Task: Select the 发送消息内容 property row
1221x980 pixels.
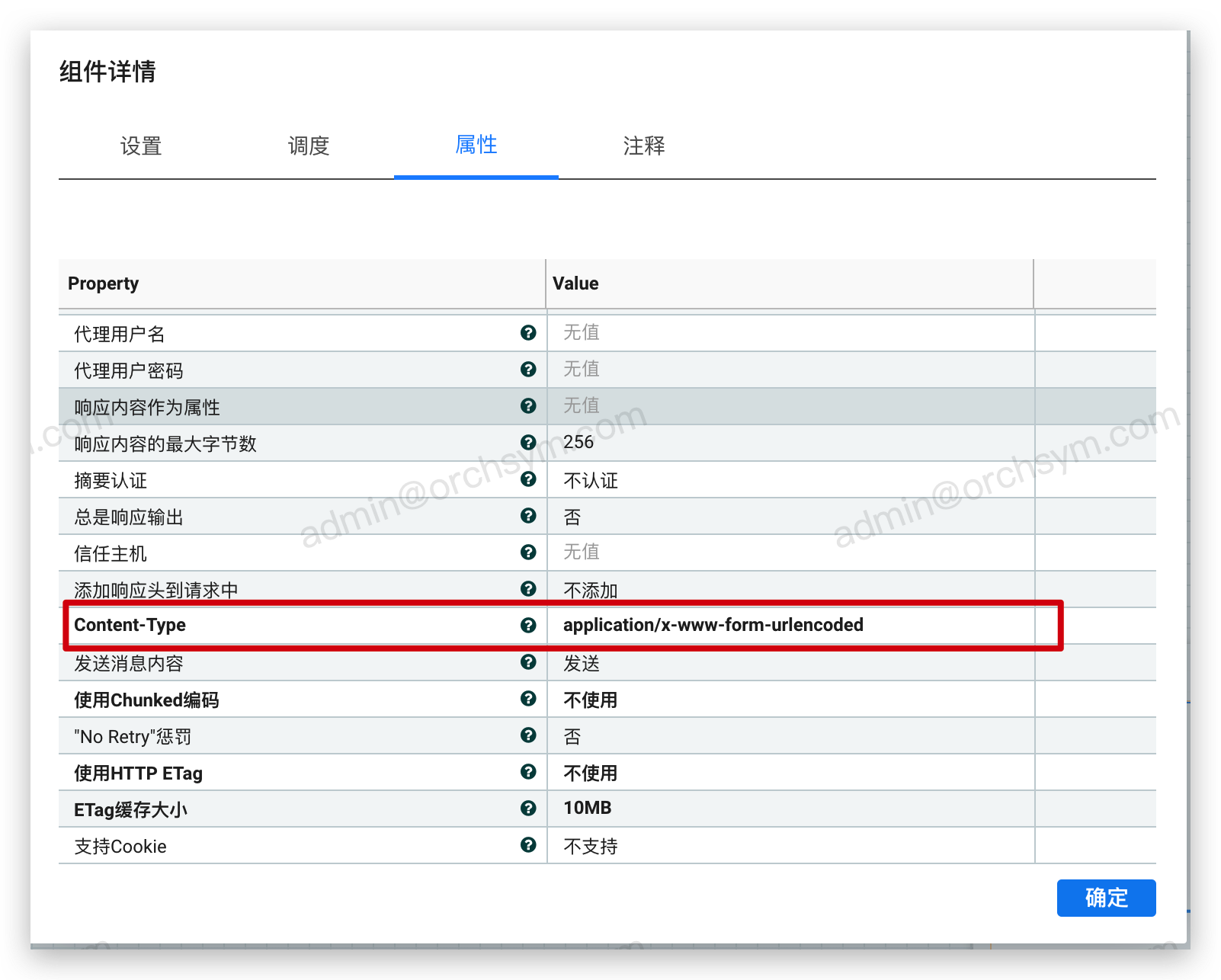Action: coord(290,664)
